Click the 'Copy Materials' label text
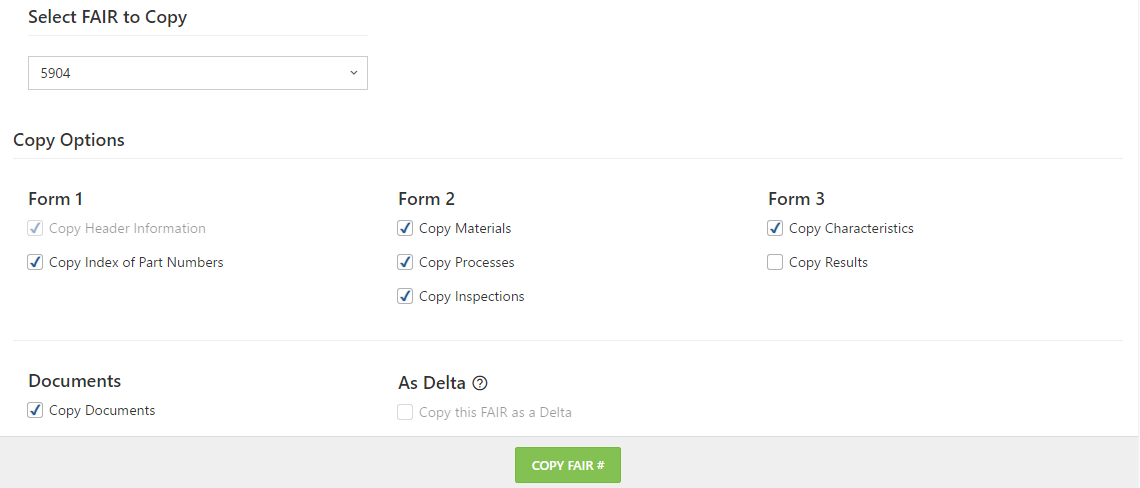This screenshot has height=488, width=1140. point(465,228)
